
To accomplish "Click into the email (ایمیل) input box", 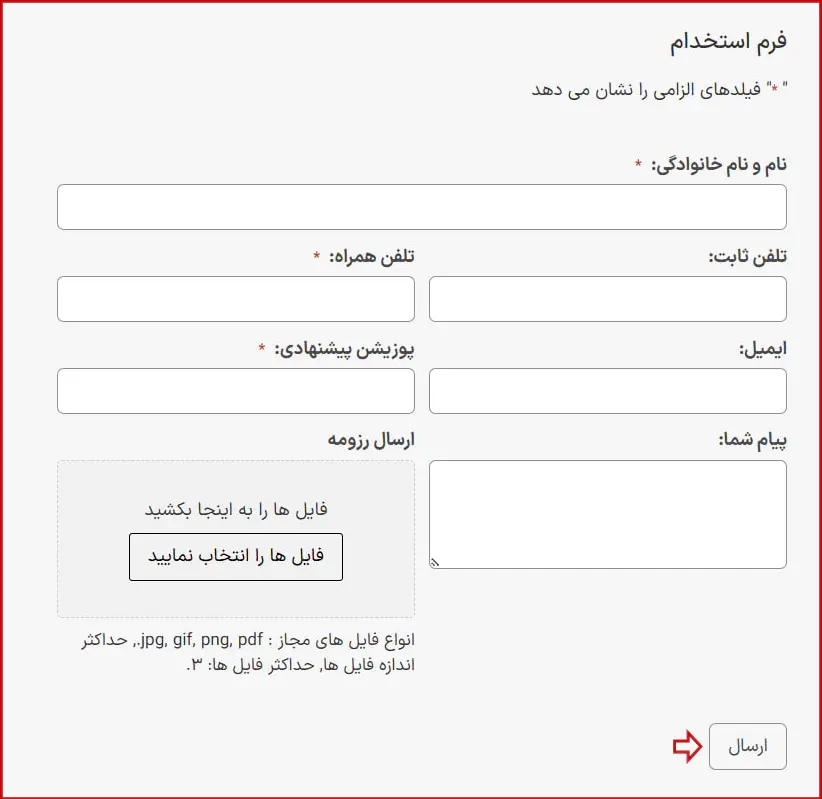I will [607, 391].
